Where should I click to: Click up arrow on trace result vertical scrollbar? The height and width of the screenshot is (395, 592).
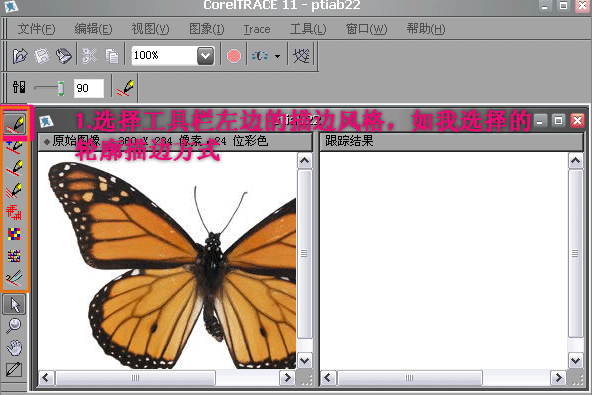(x=575, y=161)
